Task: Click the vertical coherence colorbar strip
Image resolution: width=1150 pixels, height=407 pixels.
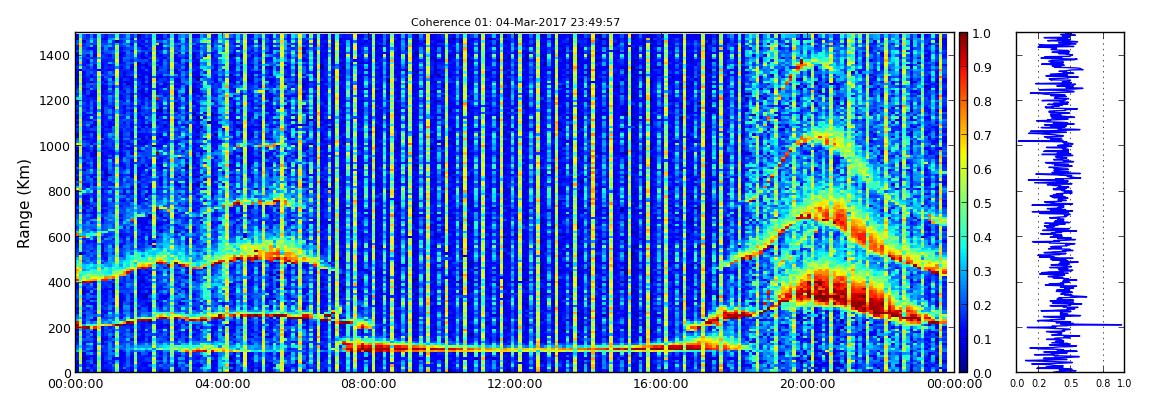Action: click(x=963, y=202)
